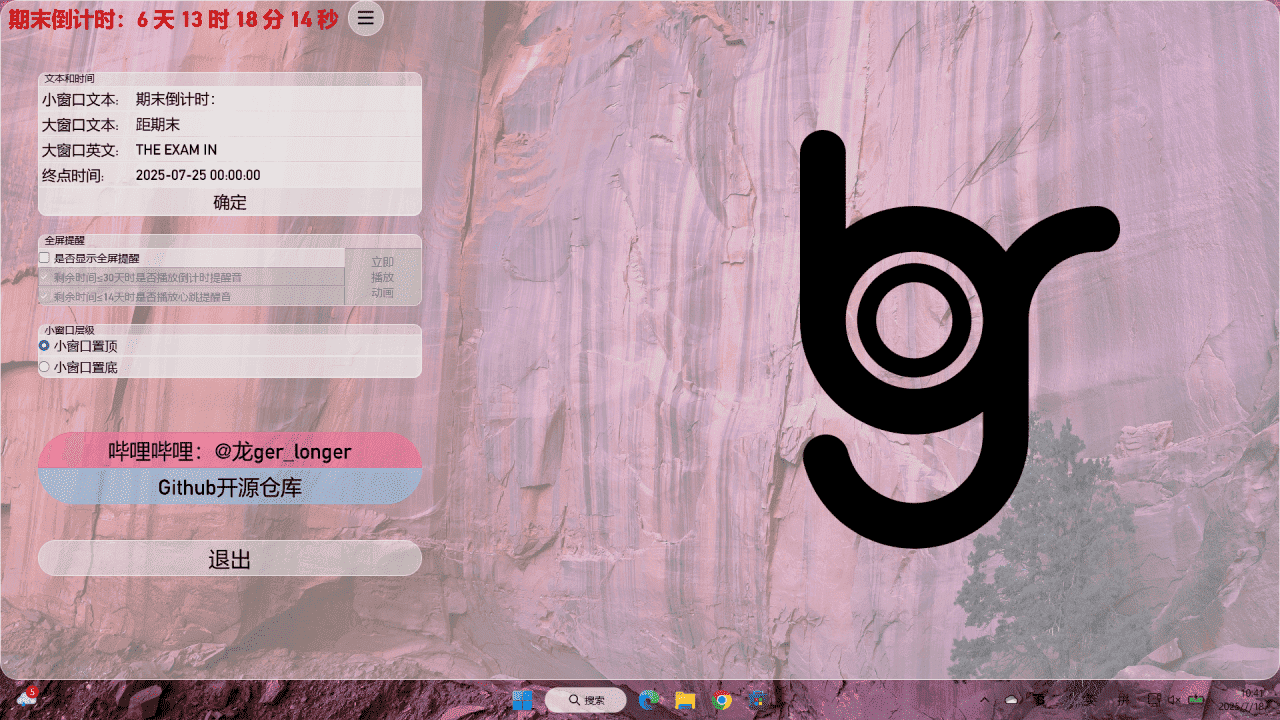Open the Windows Start menu
Screen dimensions: 1280x720
522,700
